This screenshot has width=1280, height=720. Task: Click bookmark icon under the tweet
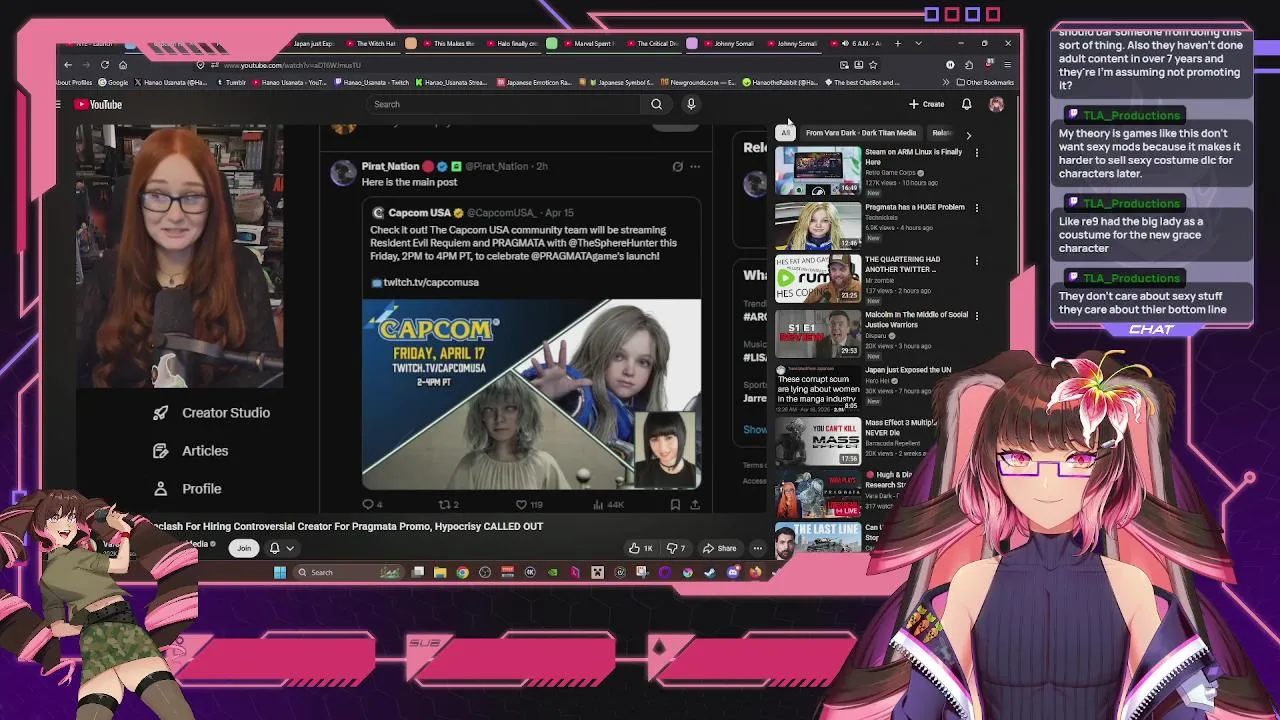pos(675,505)
